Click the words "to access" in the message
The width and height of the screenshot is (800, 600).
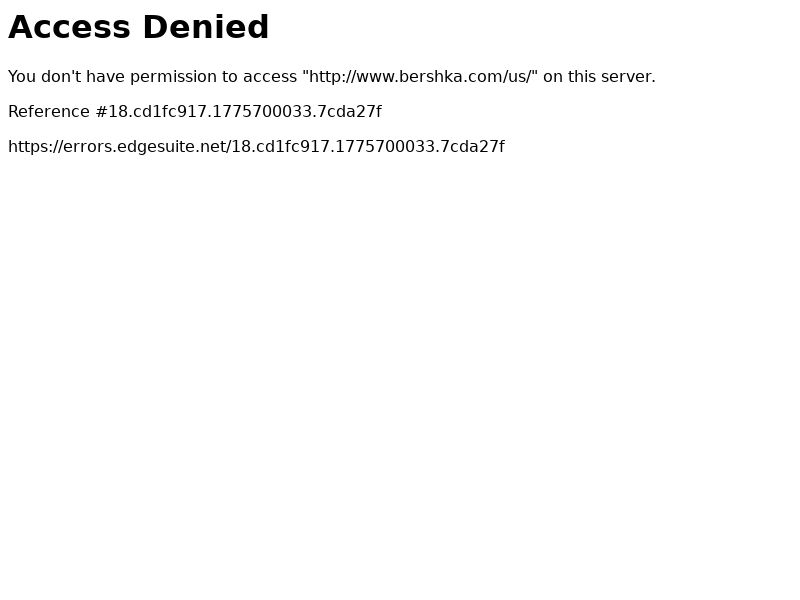(259, 77)
